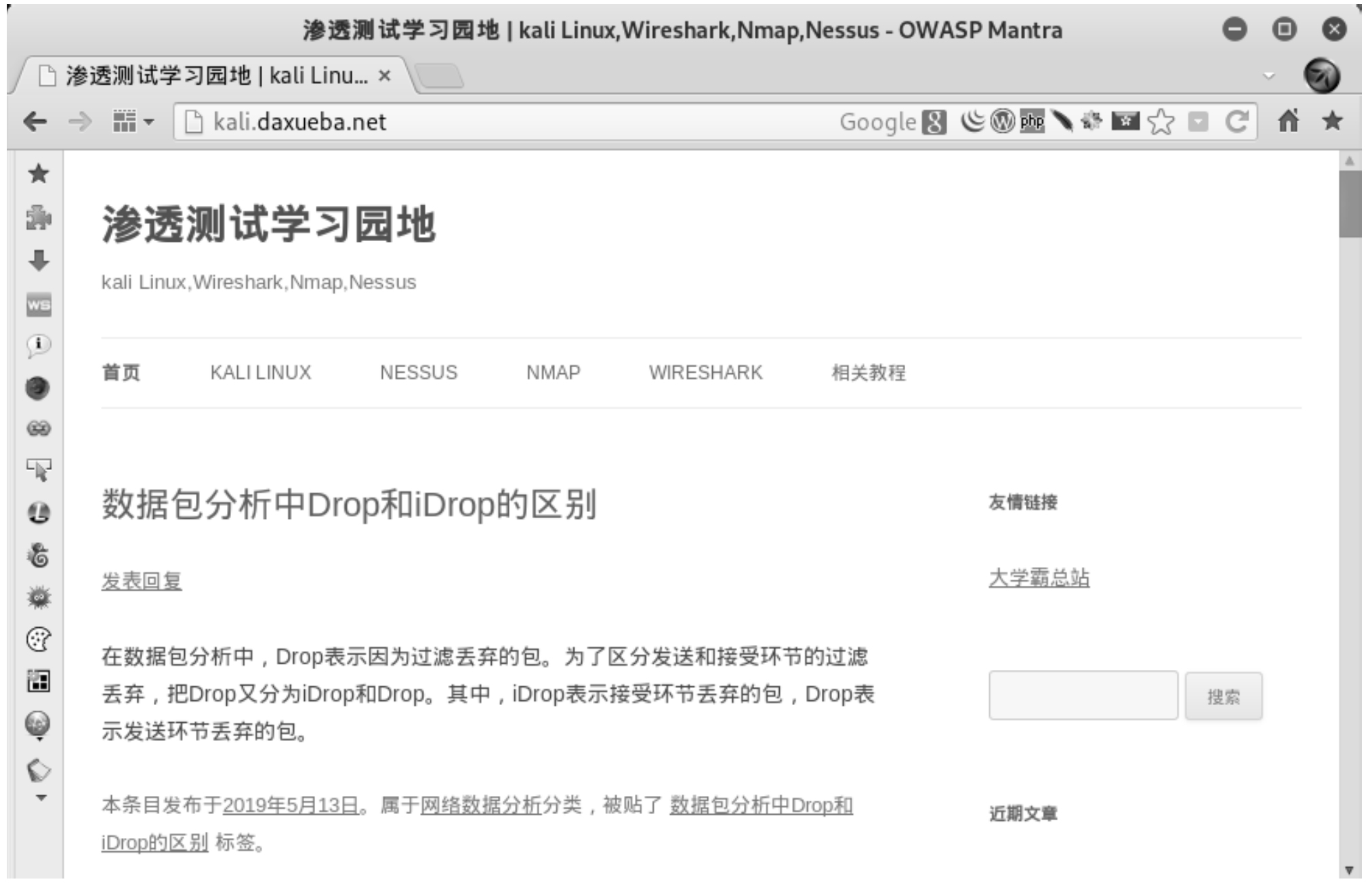Screen dimensions: 1372x888
Task: Click the PHP icon in the search bar
Action: [1032, 123]
